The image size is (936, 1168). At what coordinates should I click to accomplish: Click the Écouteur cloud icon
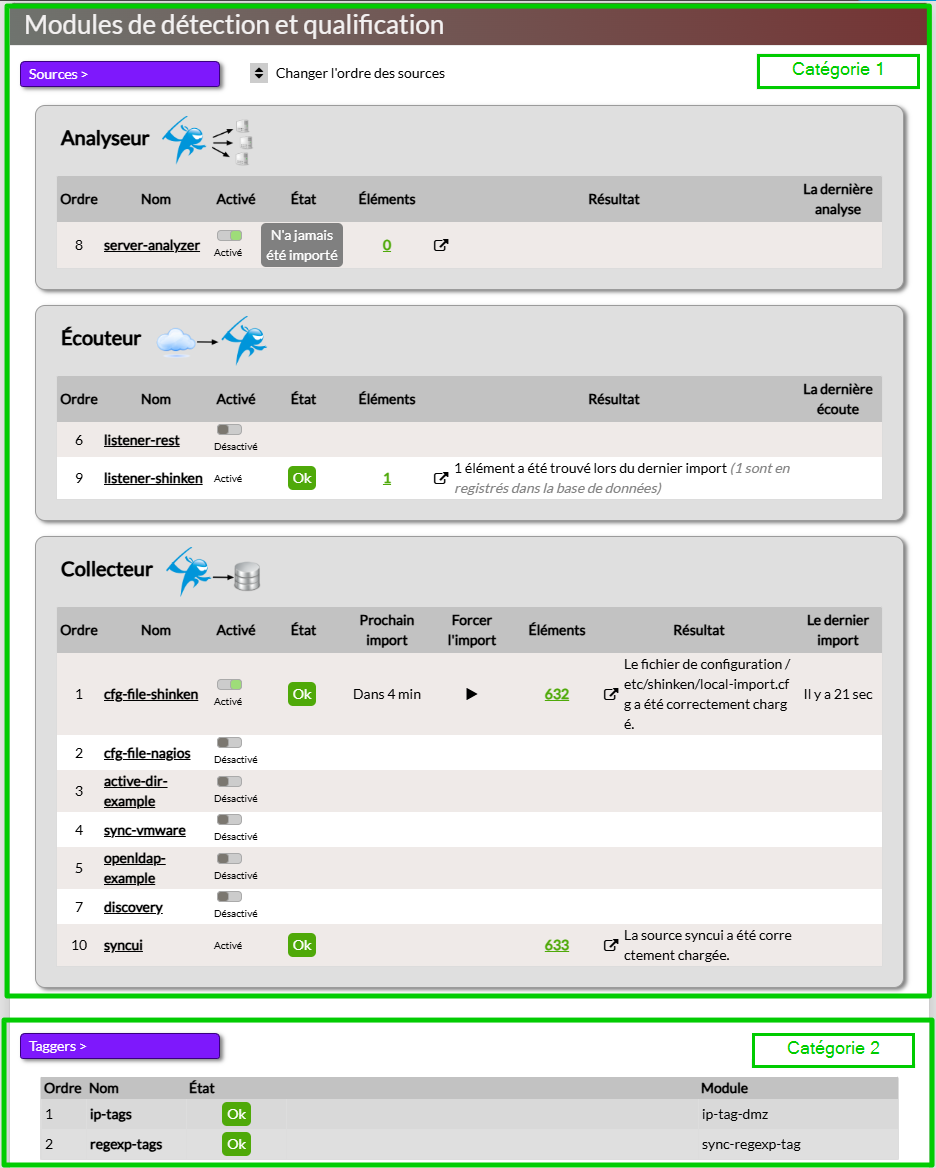[176, 341]
